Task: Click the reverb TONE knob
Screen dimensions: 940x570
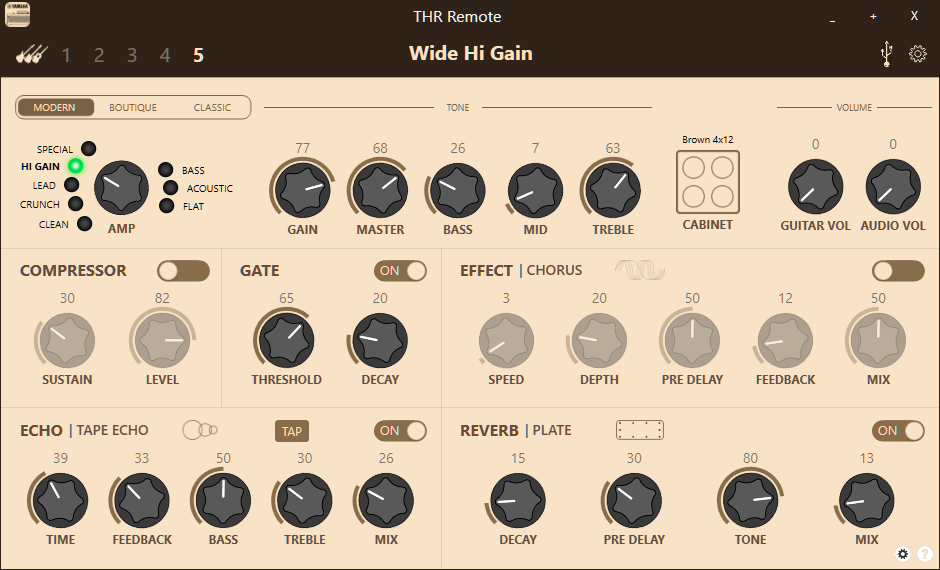Action: point(751,500)
